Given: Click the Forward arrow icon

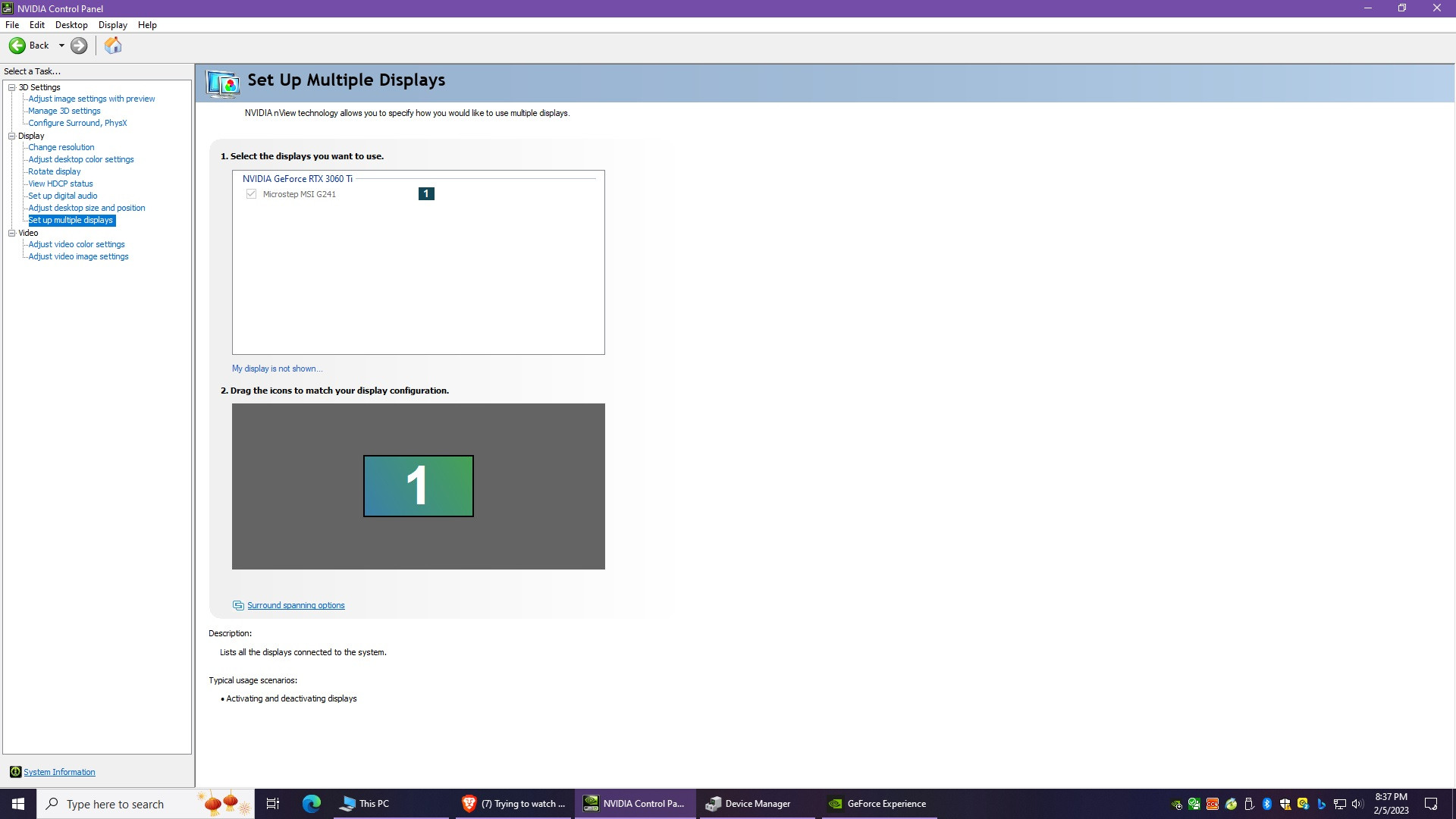Looking at the screenshot, I should click(x=79, y=45).
